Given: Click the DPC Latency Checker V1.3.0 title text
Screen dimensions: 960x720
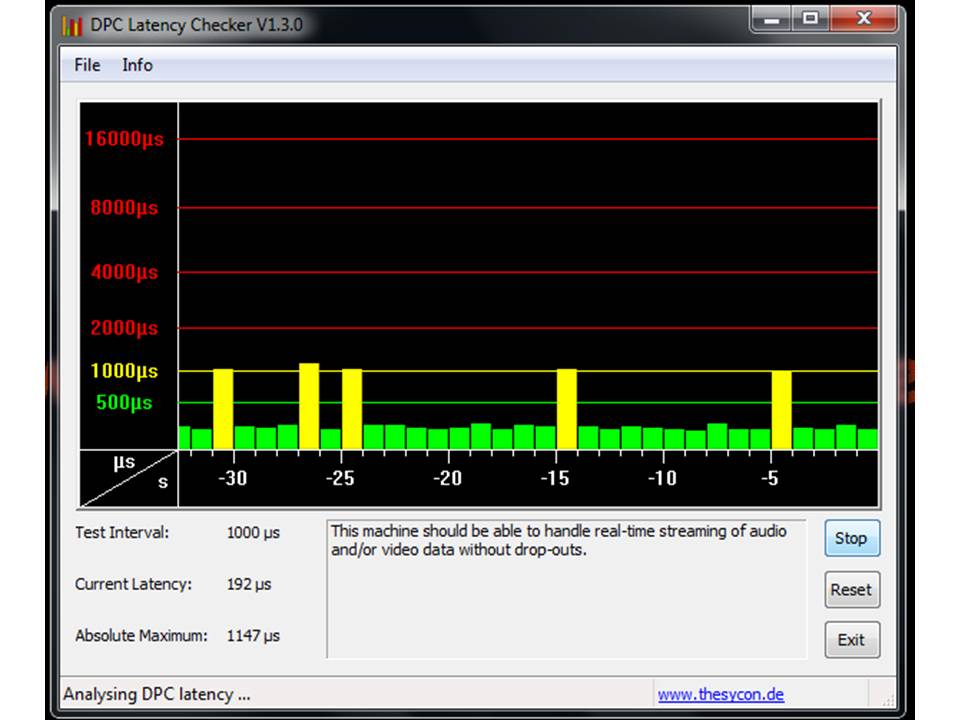Looking at the screenshot, I should tap(197, 25).
